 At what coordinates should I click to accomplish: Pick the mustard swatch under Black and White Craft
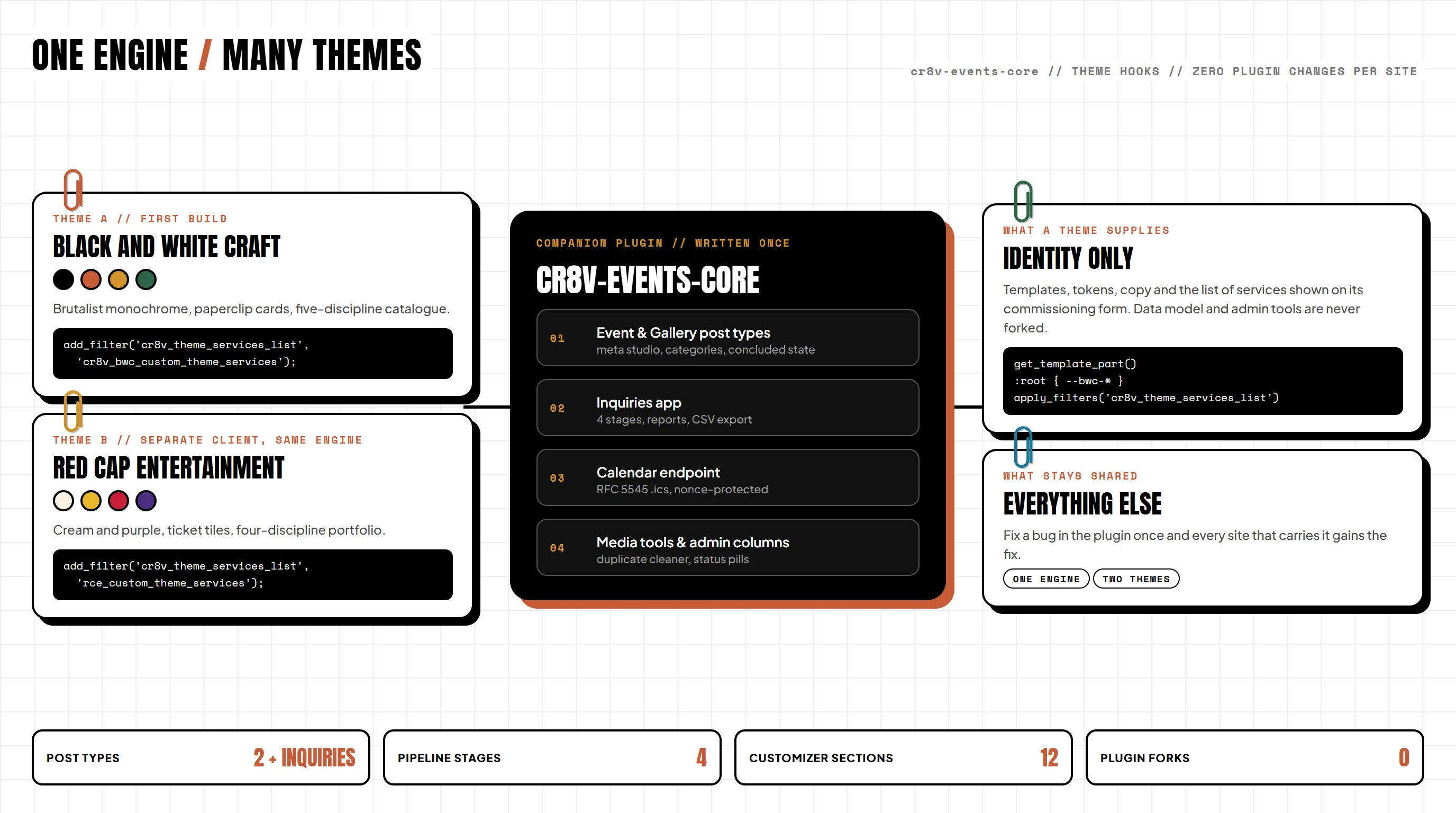119,279
